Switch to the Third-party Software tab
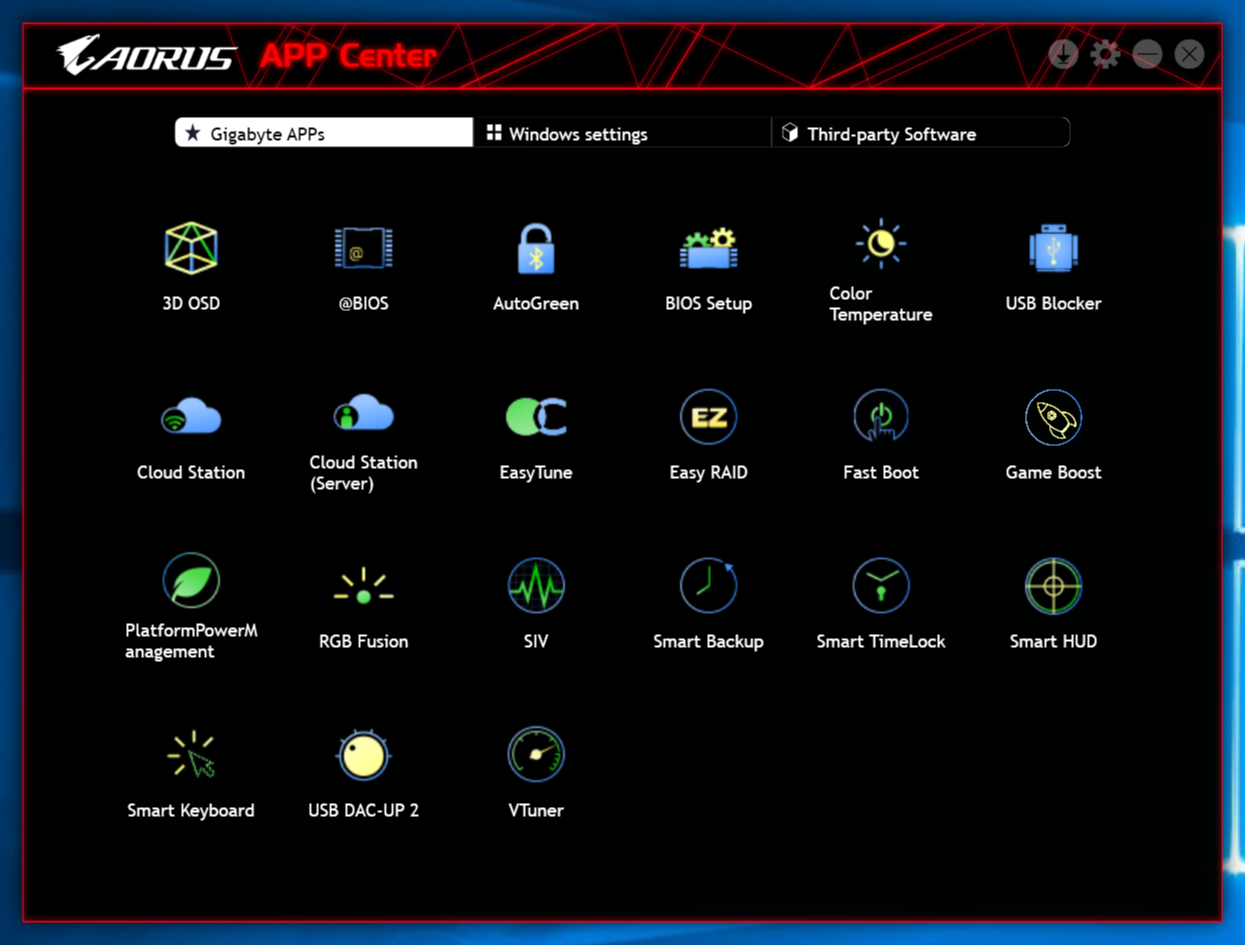The height and width of the screenshot is (945, 1245). click(x=920, y=133)
